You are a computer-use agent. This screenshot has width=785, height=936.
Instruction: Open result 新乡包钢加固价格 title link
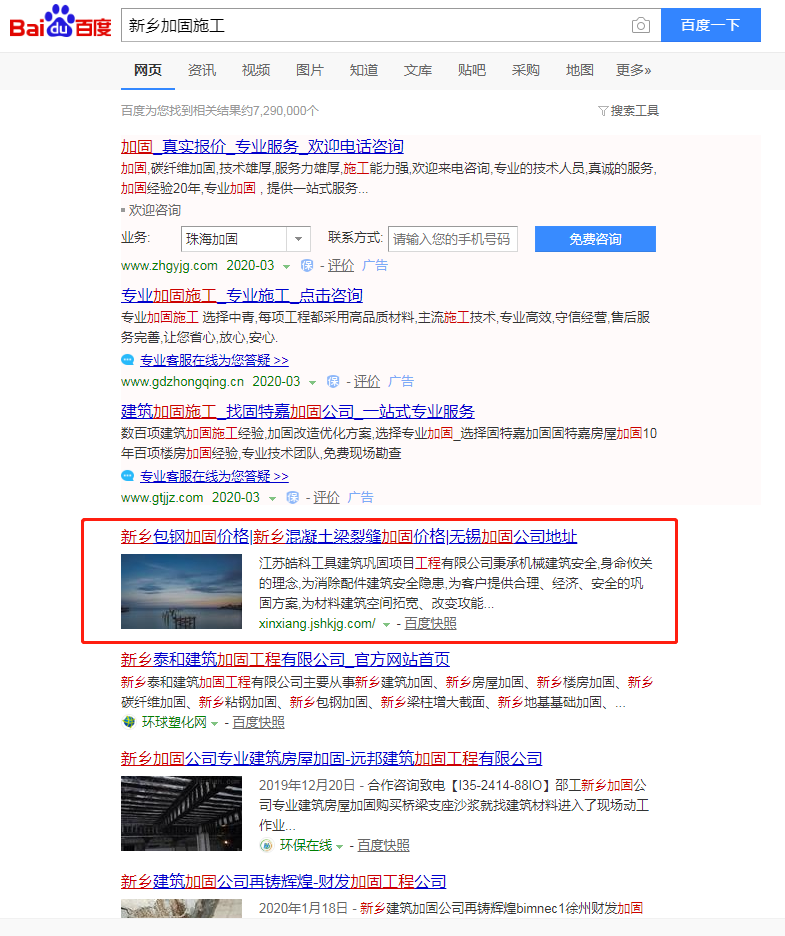[349, 536]
